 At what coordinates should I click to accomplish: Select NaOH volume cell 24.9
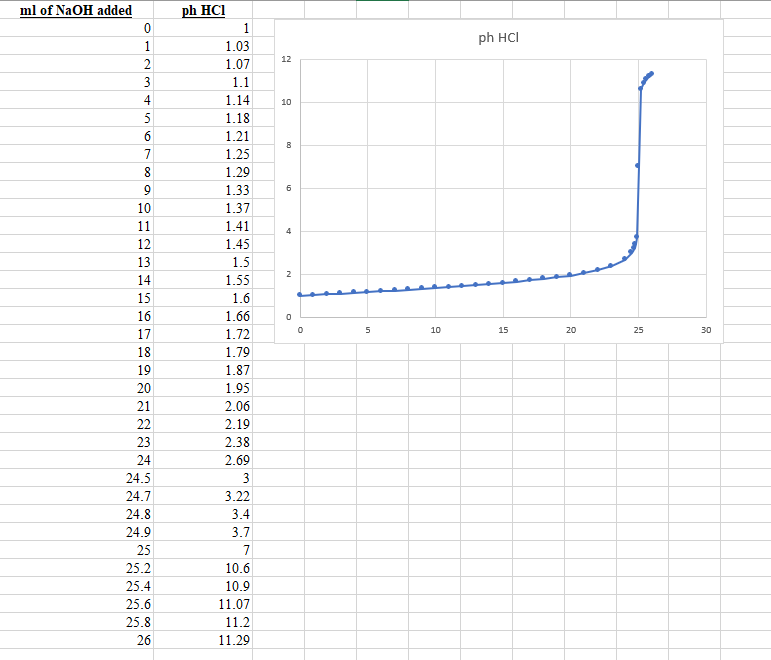point(76,532)
